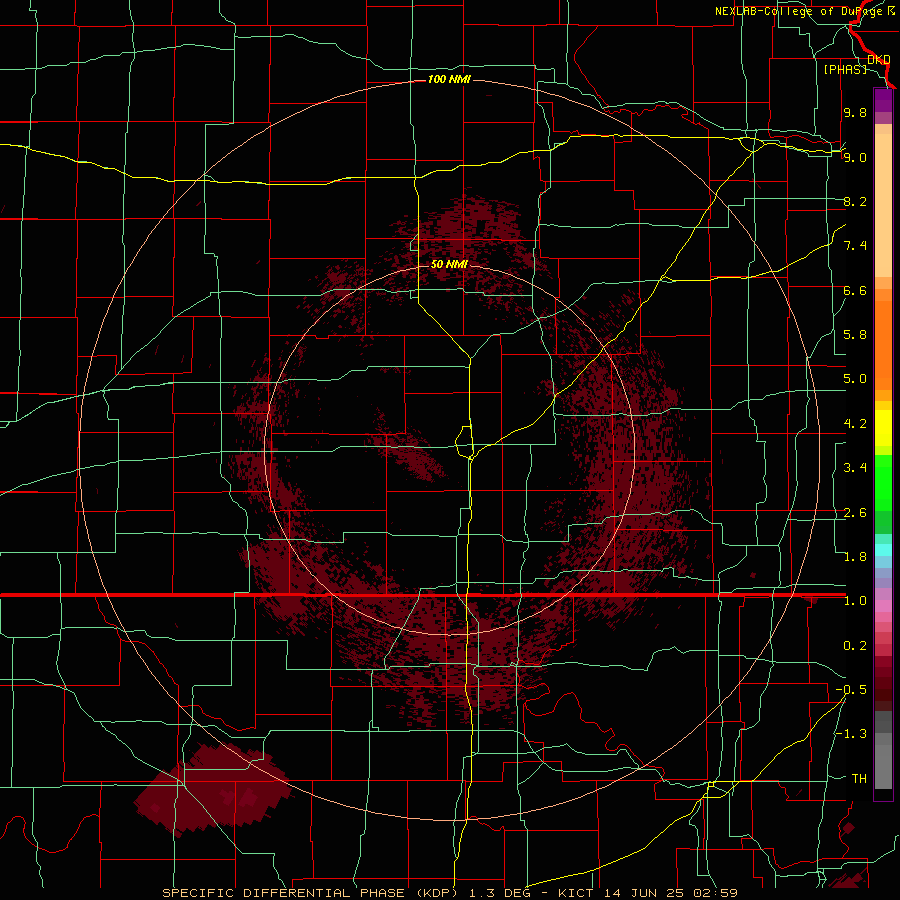Click the SPECIFIC DIFFERENTIAL PHASE (KDP) caption
This screenshot has width=900, height=900.
click(x=308, y=893)
